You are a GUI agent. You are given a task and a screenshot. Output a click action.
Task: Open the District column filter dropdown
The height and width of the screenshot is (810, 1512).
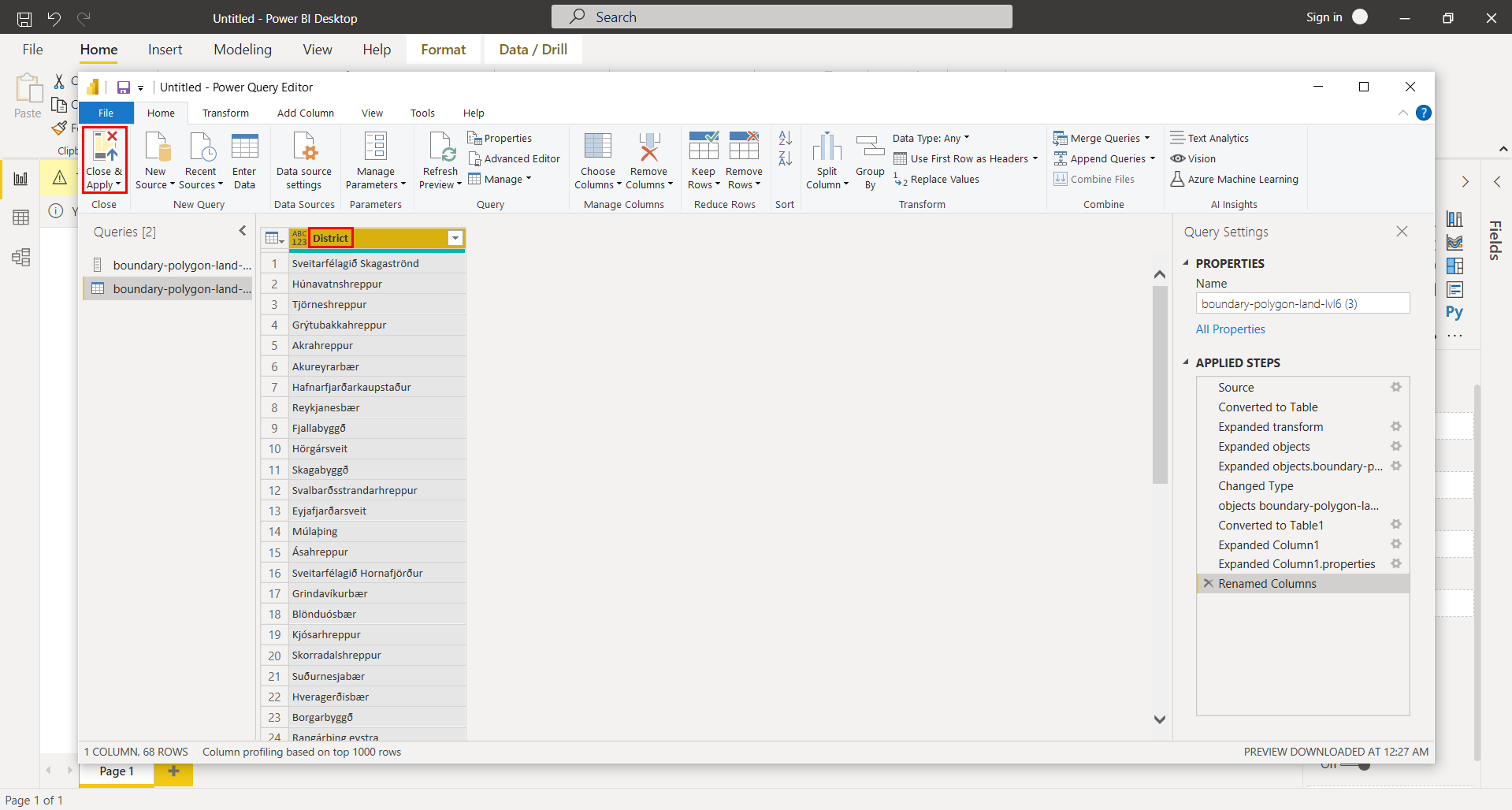455,237
